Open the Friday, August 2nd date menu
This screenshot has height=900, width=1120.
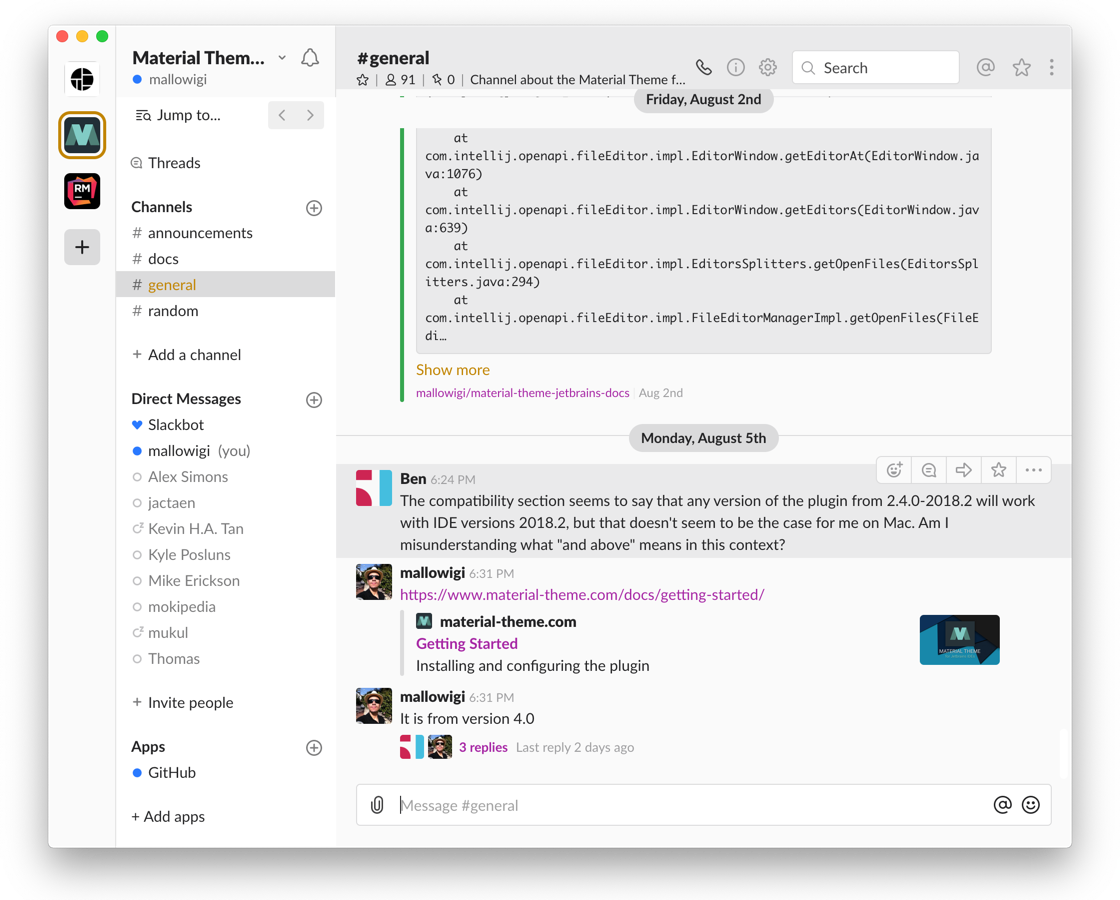coord(704,99)
